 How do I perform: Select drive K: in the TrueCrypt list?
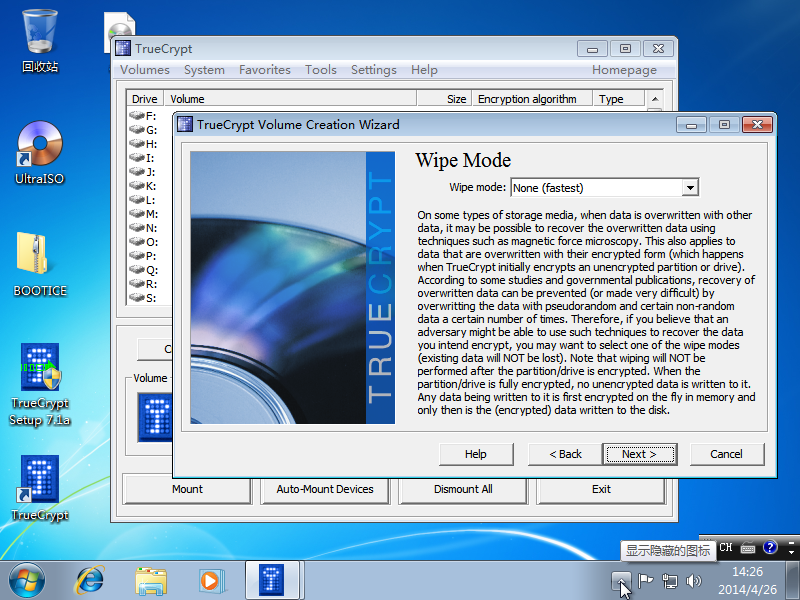point(143,186)
